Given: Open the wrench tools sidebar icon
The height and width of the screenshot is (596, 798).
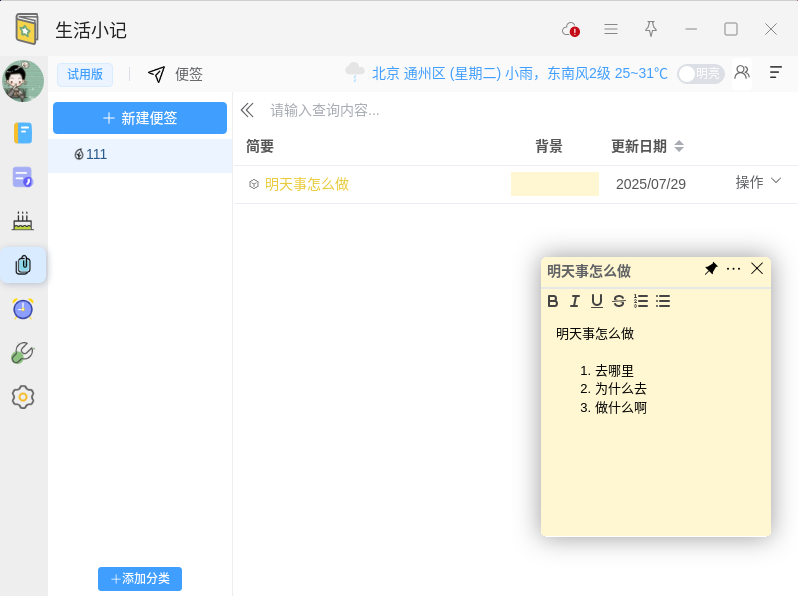Looking at the screenshot, I should click(x=23, y=353).
